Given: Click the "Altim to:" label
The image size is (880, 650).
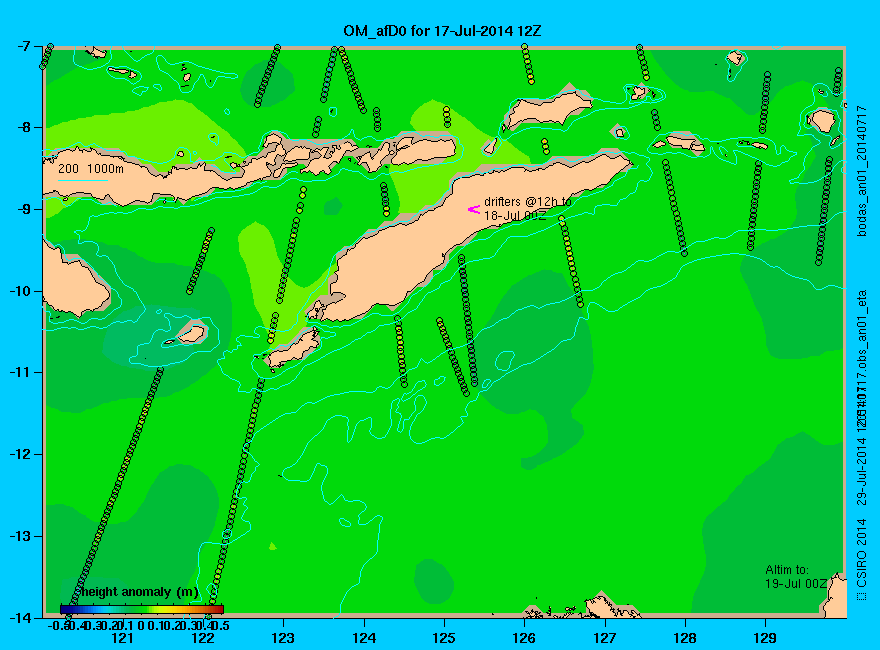Looking at the screenshot, I should point(787,570).
